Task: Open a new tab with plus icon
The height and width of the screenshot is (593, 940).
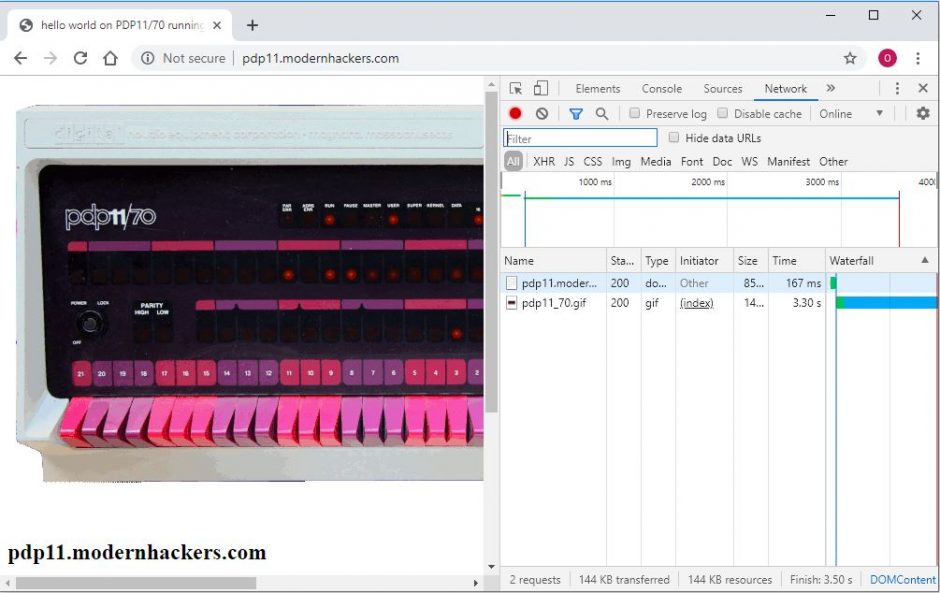Action: click(252, 25)
